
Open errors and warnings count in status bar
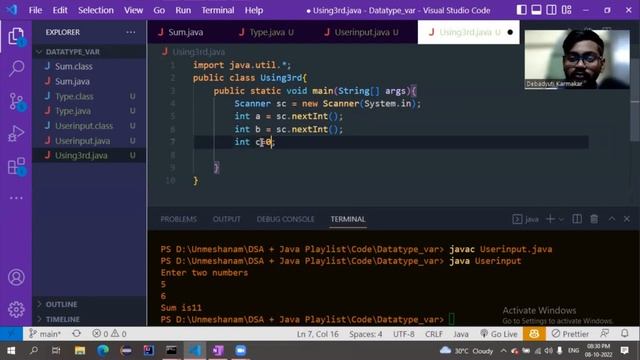click(109, 334)
